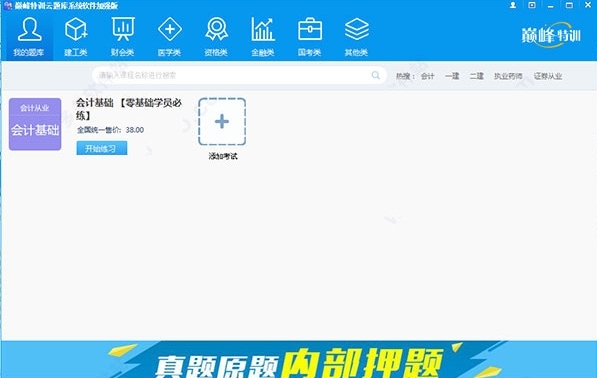
Task: Open the 资格类 category
Action: pyautogui.click(x=216, y=37)
